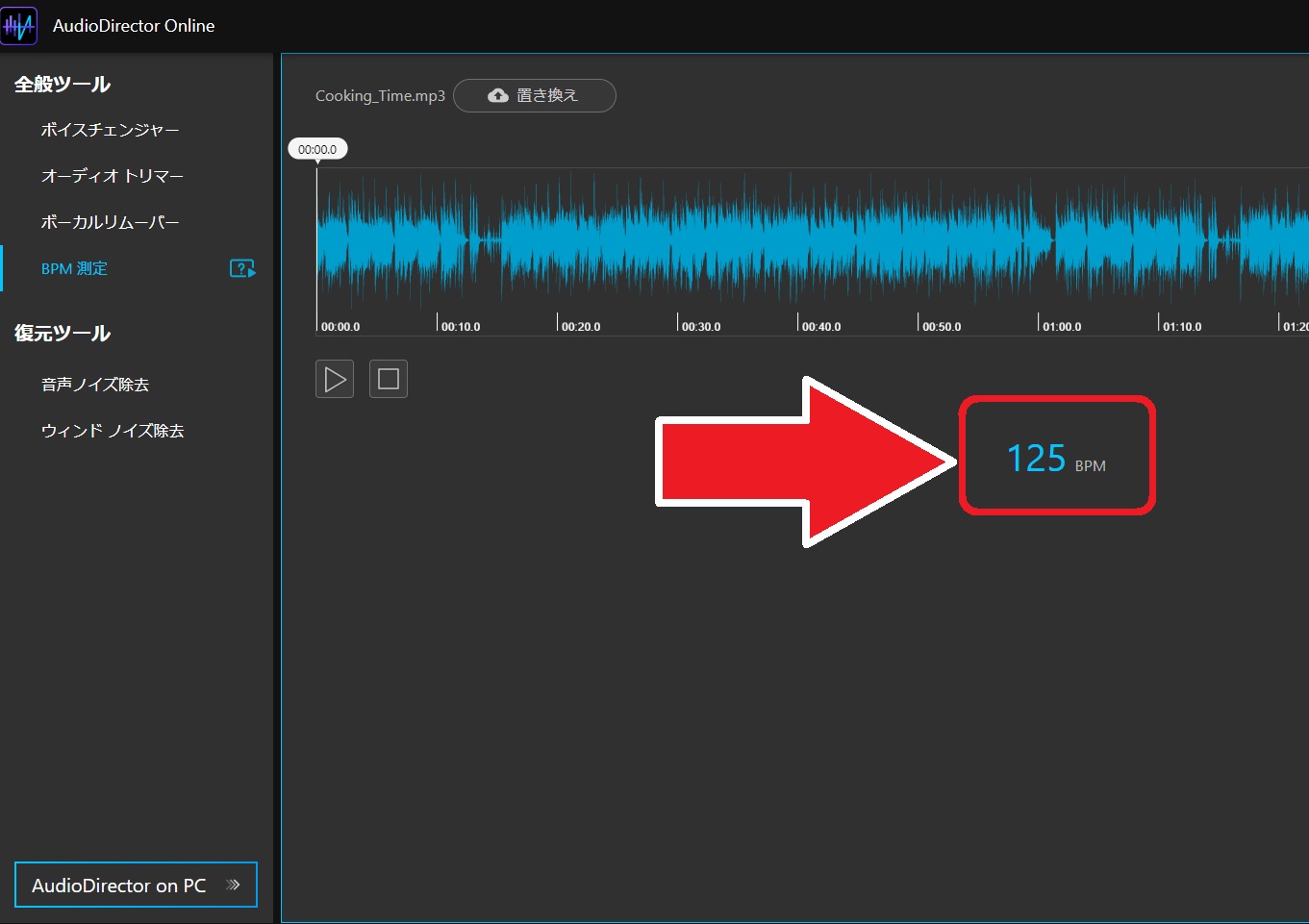Image resolution: width=1309 pixels, height=924 pixels.
Task: Click the 00:10.0 timeline label
Action: 461,327
